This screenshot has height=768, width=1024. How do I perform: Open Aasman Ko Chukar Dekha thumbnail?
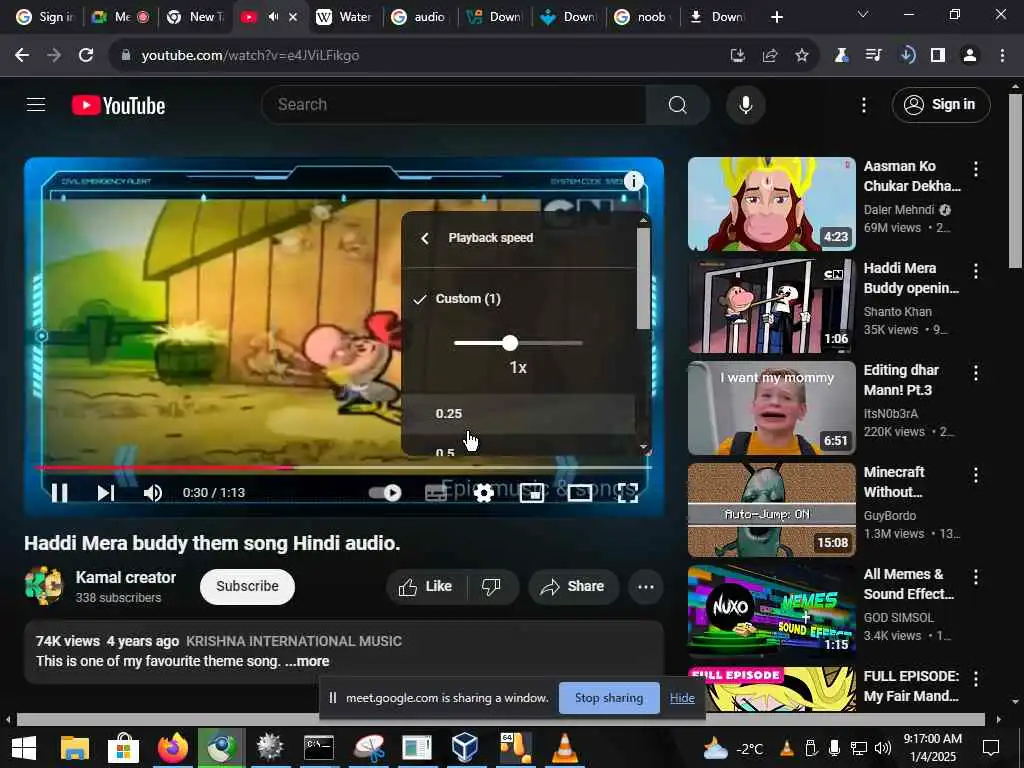pyautogui.click(x=771, y=204)
